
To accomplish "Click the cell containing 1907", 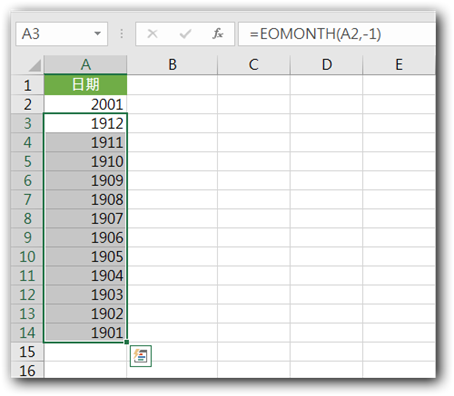I will (x=85, y=218).
